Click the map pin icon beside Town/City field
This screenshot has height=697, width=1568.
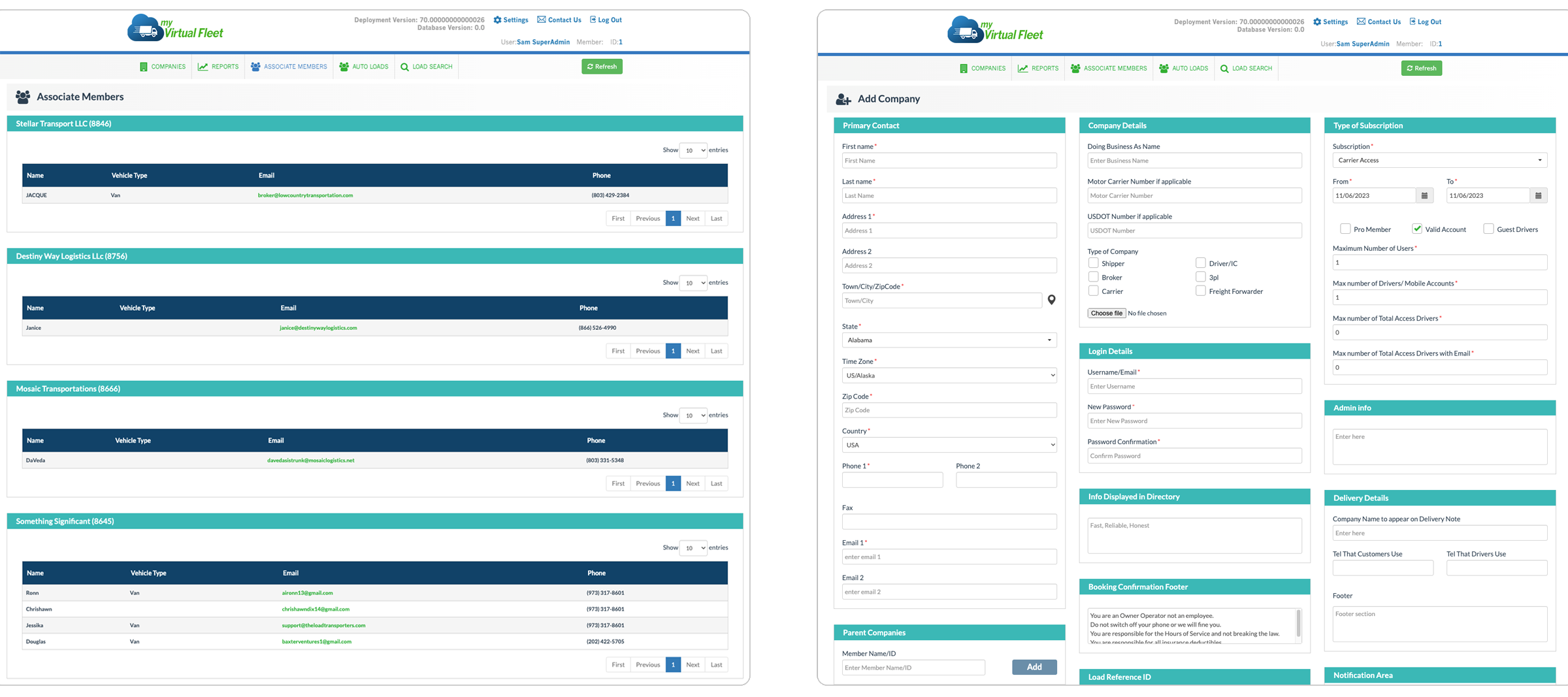pyautogui.click(x=1051, y=300)
